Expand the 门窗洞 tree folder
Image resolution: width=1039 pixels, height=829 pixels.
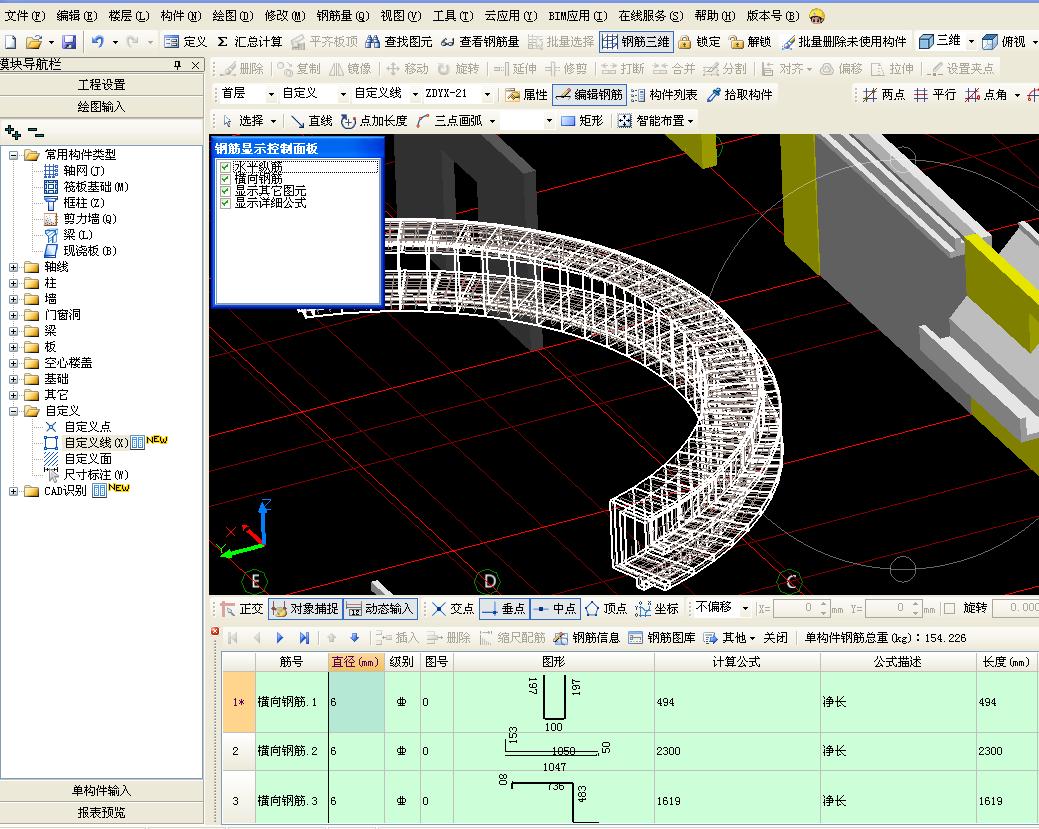coord(13,315)
